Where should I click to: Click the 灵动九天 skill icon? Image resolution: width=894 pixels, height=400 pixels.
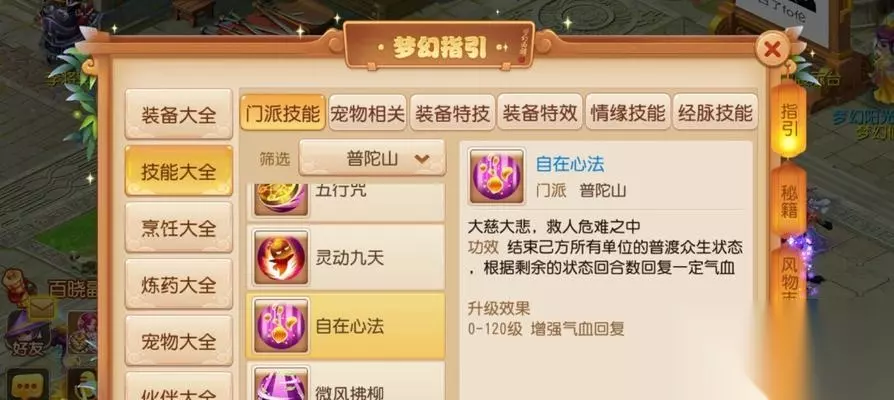[281, 257]
